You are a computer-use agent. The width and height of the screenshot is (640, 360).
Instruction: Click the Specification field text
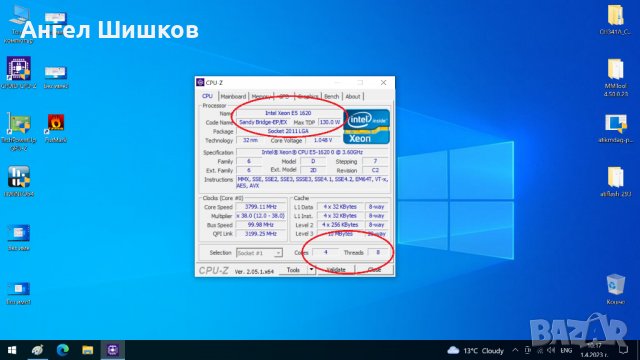point(312,152)
